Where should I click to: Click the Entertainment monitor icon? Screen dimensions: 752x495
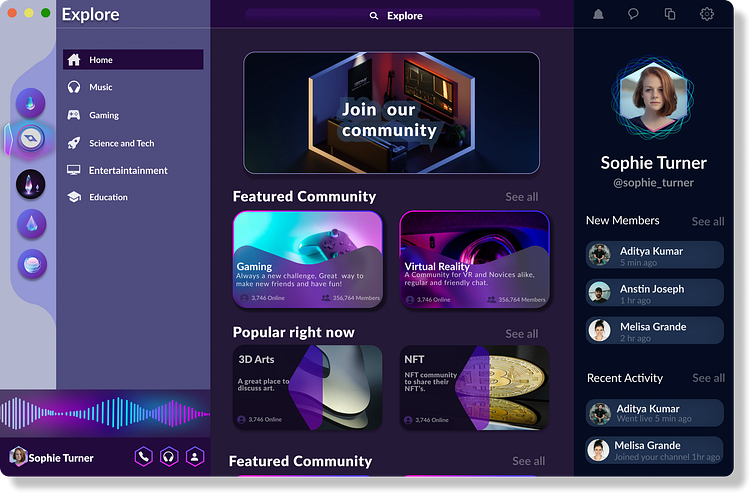(x=74, y=170)
